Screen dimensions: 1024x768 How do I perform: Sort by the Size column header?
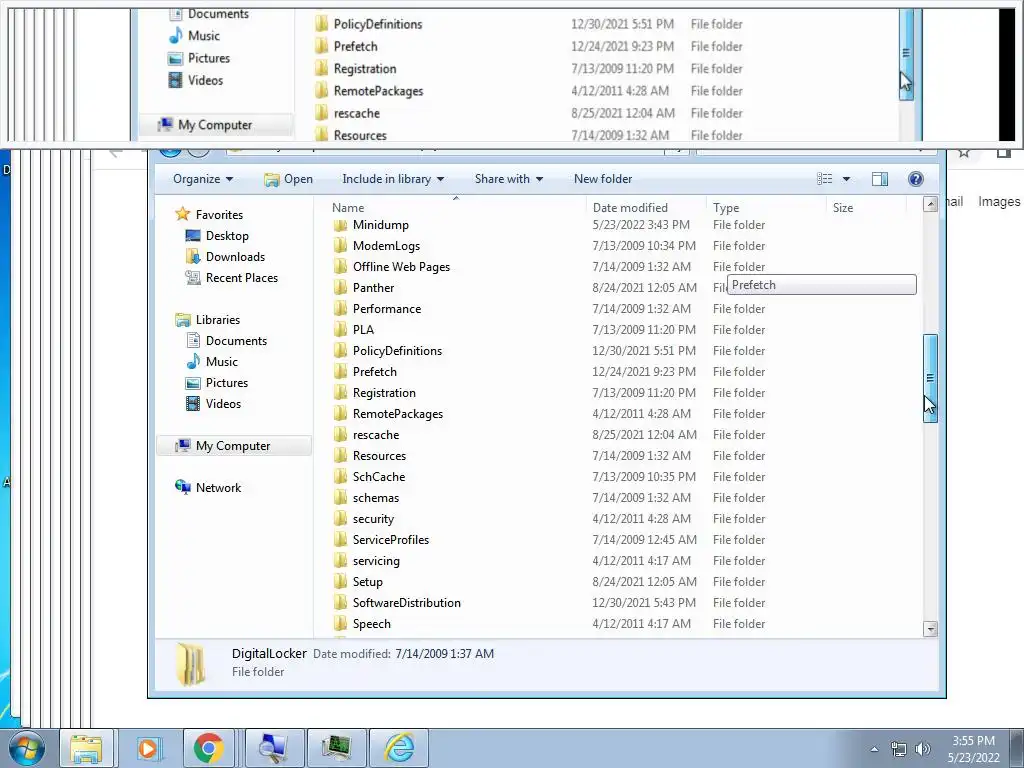tap(867, 208)
